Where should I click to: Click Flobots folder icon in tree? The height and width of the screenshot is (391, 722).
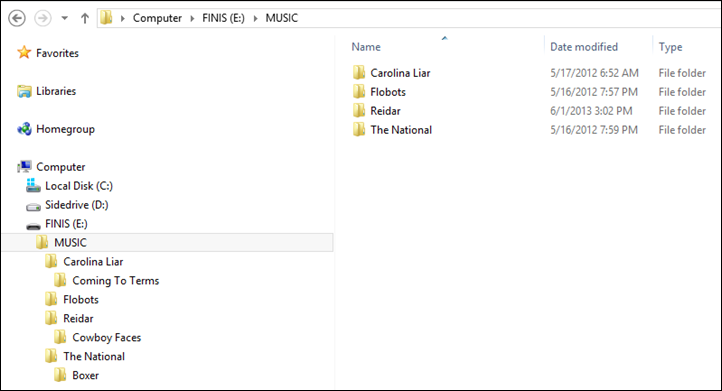(x=51, y=299)
